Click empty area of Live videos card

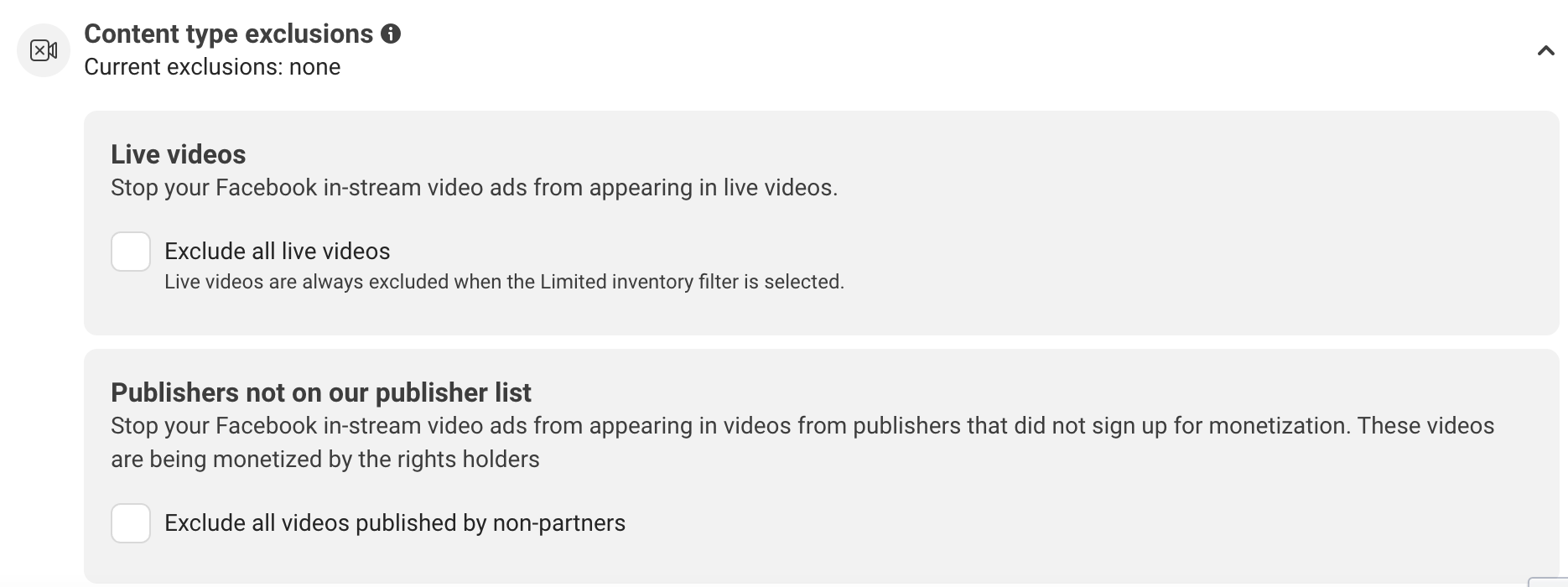[1174, 252]
